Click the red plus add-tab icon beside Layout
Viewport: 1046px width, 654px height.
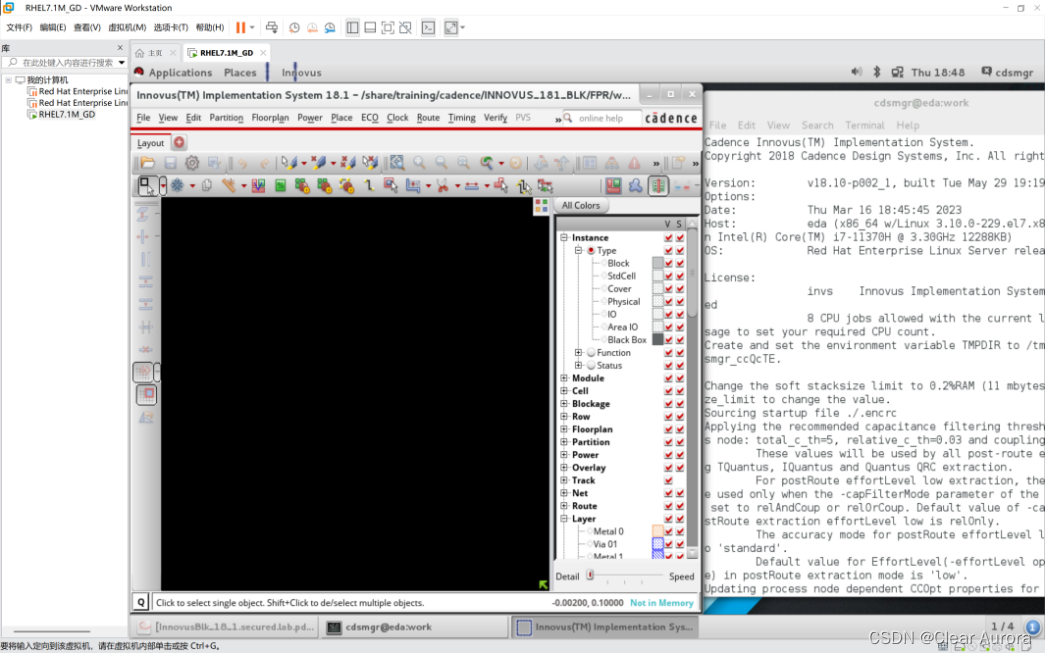pyautogui.click(x=179, y=142)
